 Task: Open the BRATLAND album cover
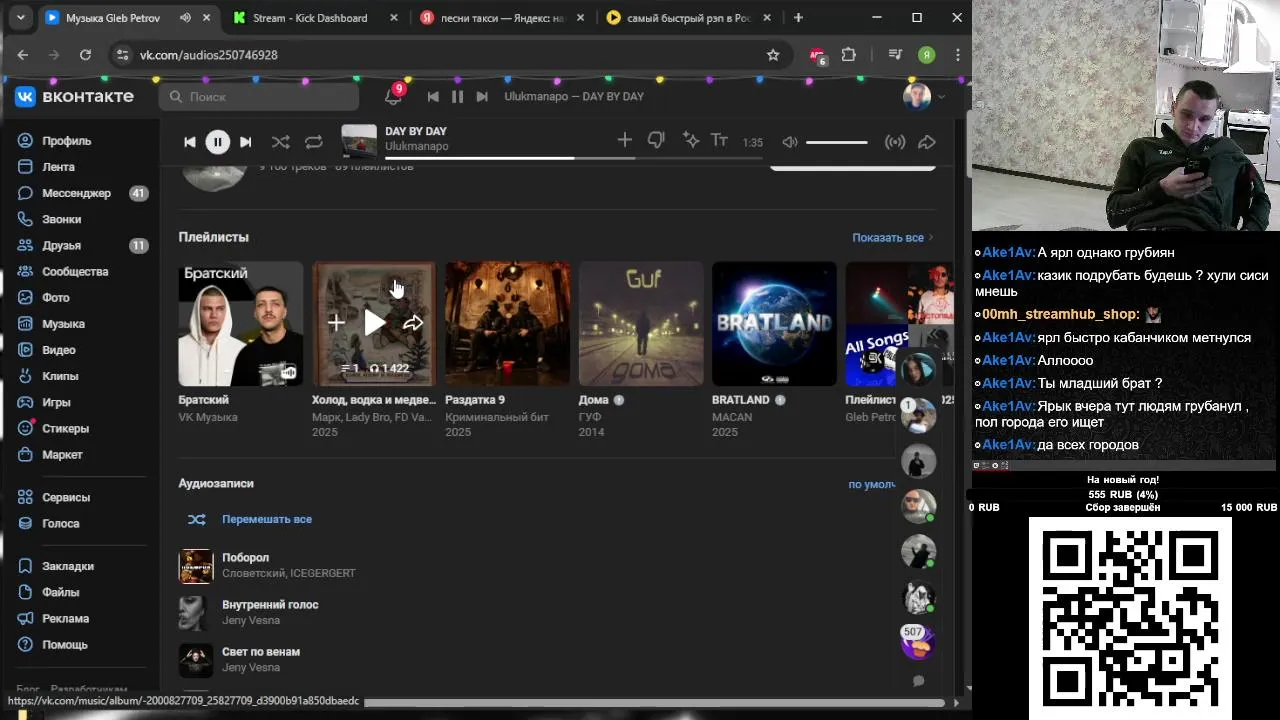point(774,324)
